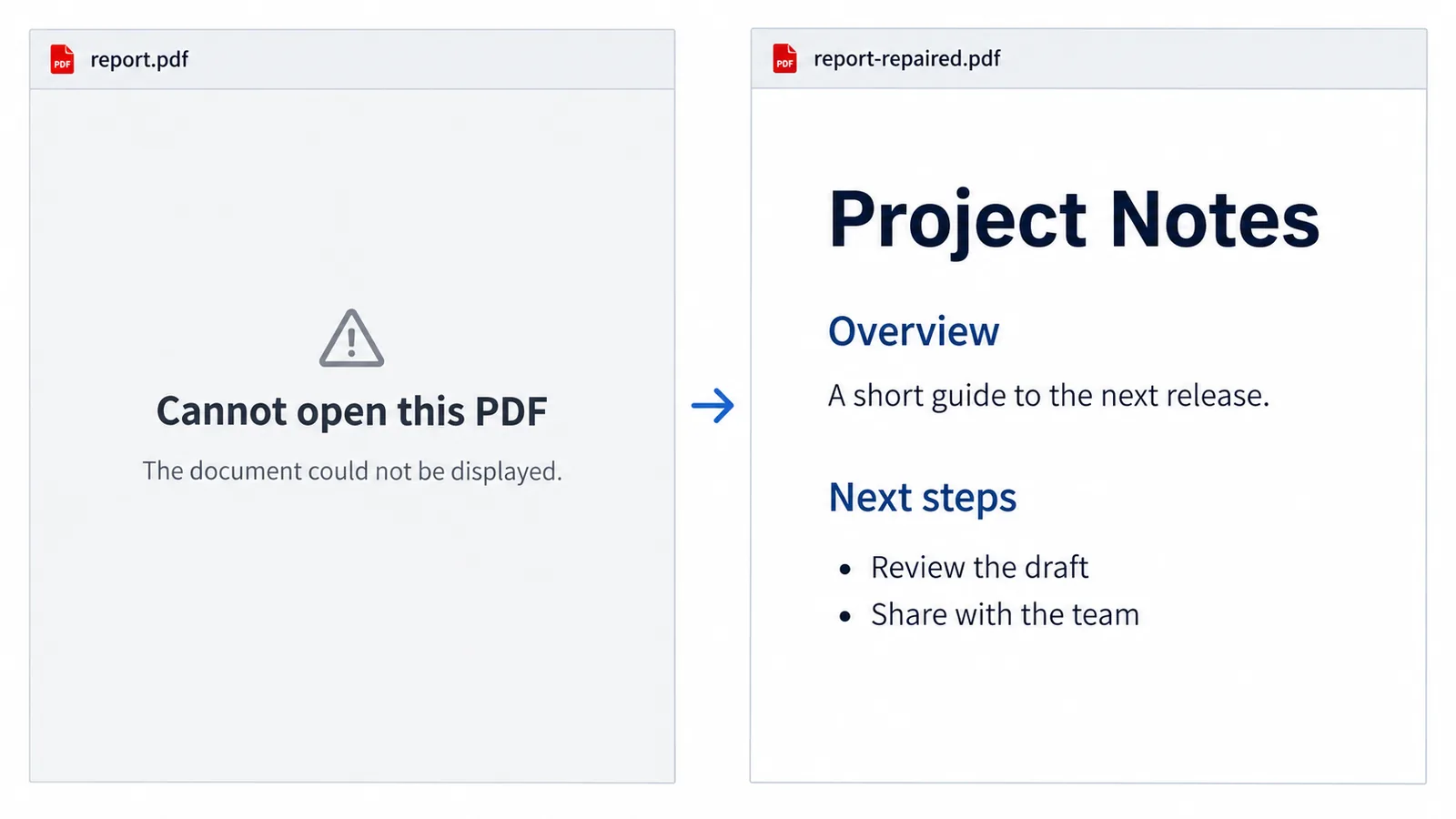Select the report-repaired.pdf file name
The width and height of the screenshot is (1456, 819).
tap(907, 59)
